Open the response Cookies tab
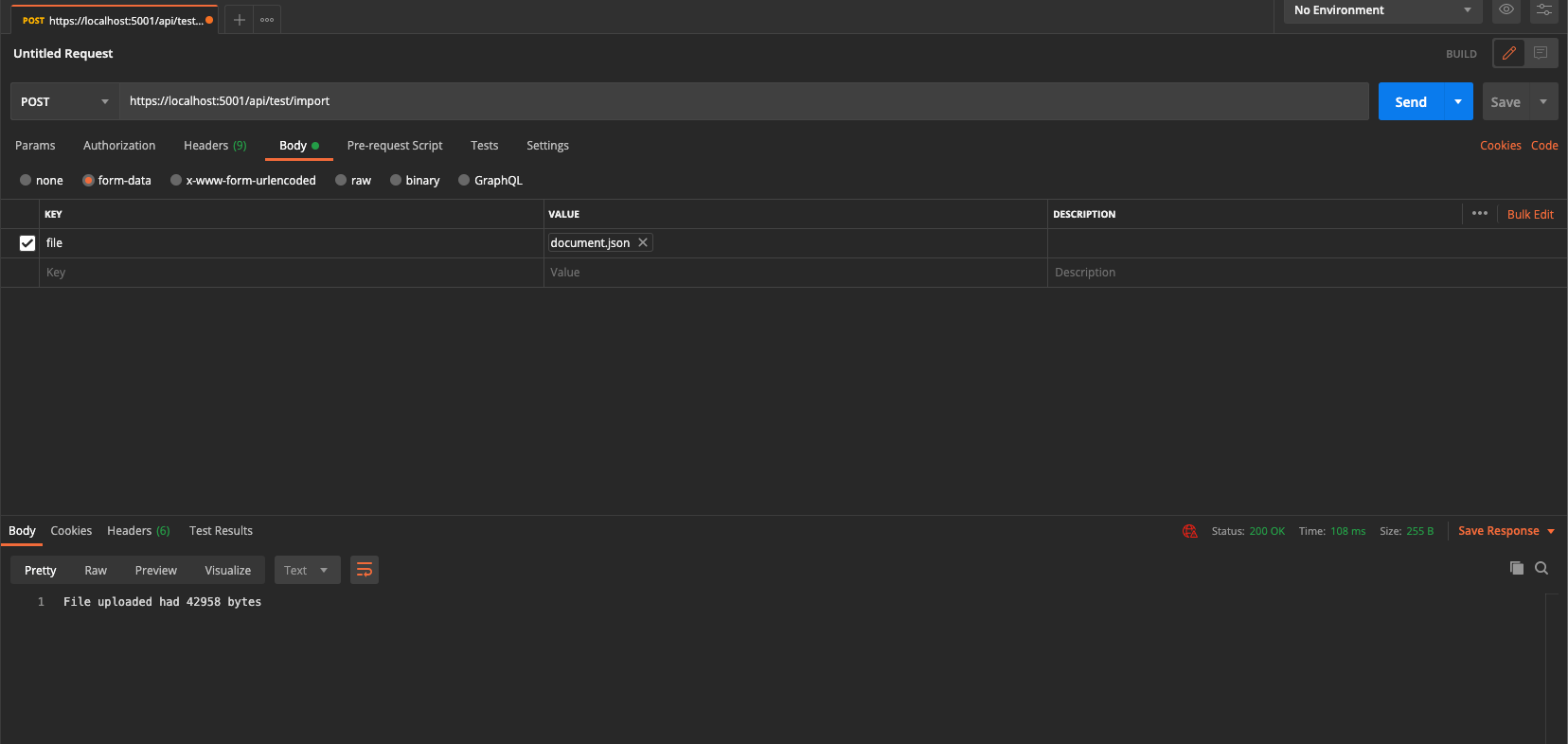The width and height of the screenshot is (1568, 744). coord(71,530)
